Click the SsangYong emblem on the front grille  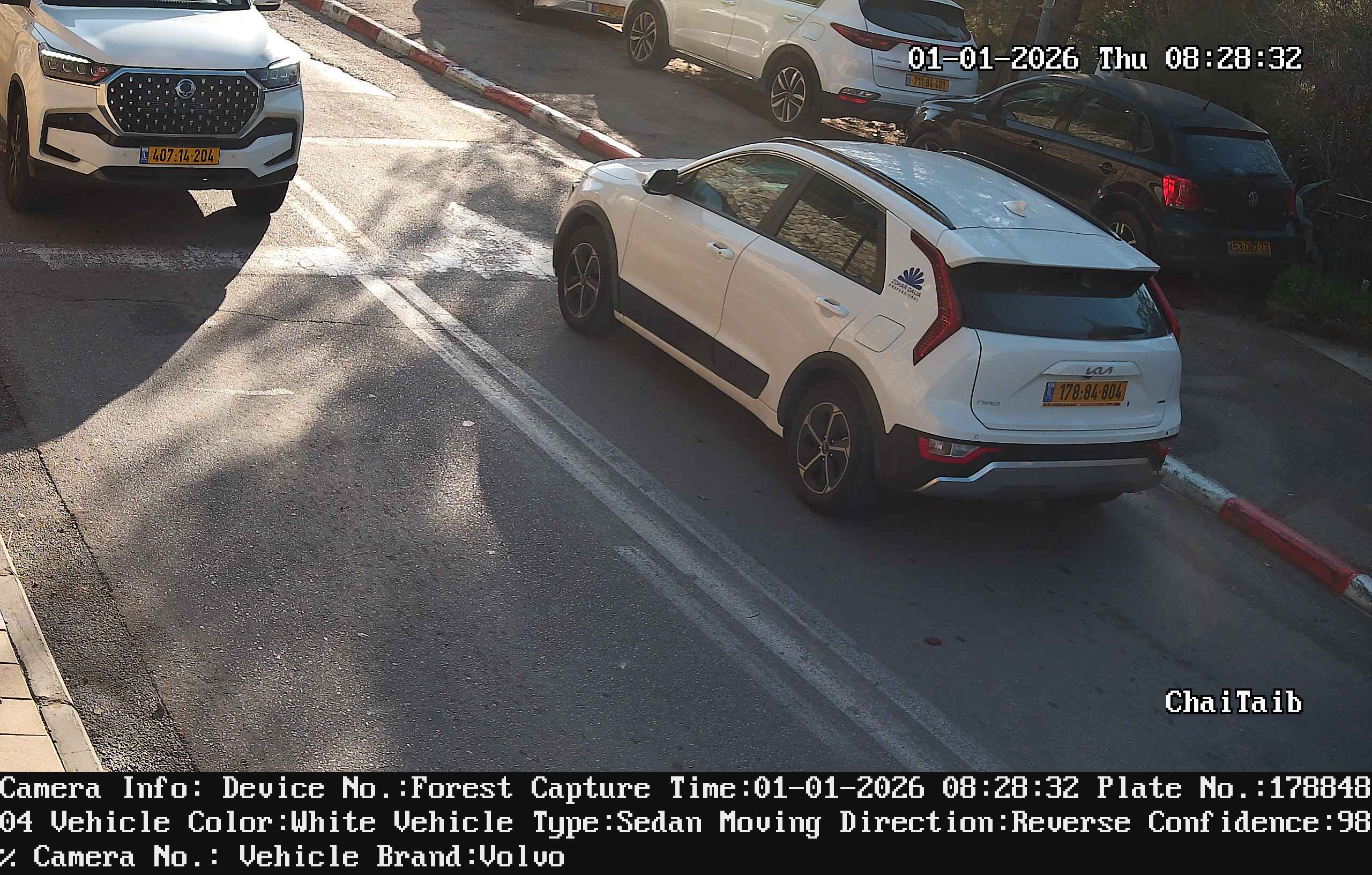[185, 88]
